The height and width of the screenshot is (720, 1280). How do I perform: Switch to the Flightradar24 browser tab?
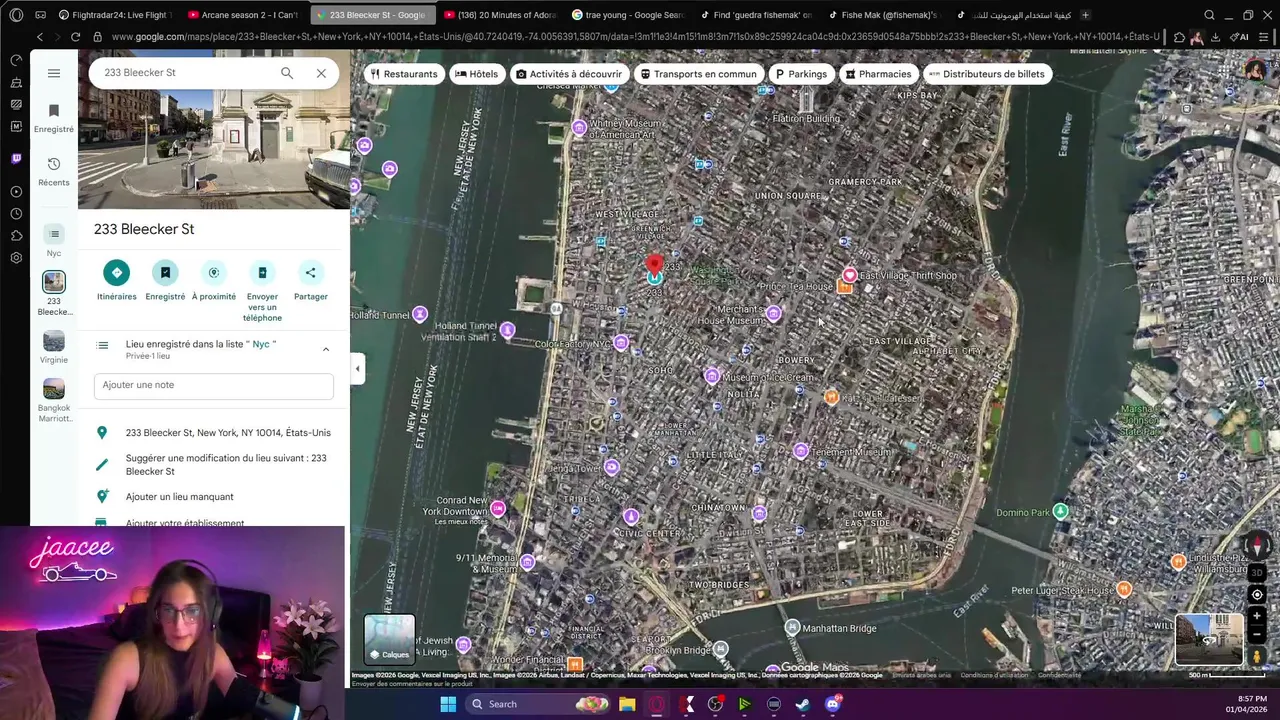115,15
